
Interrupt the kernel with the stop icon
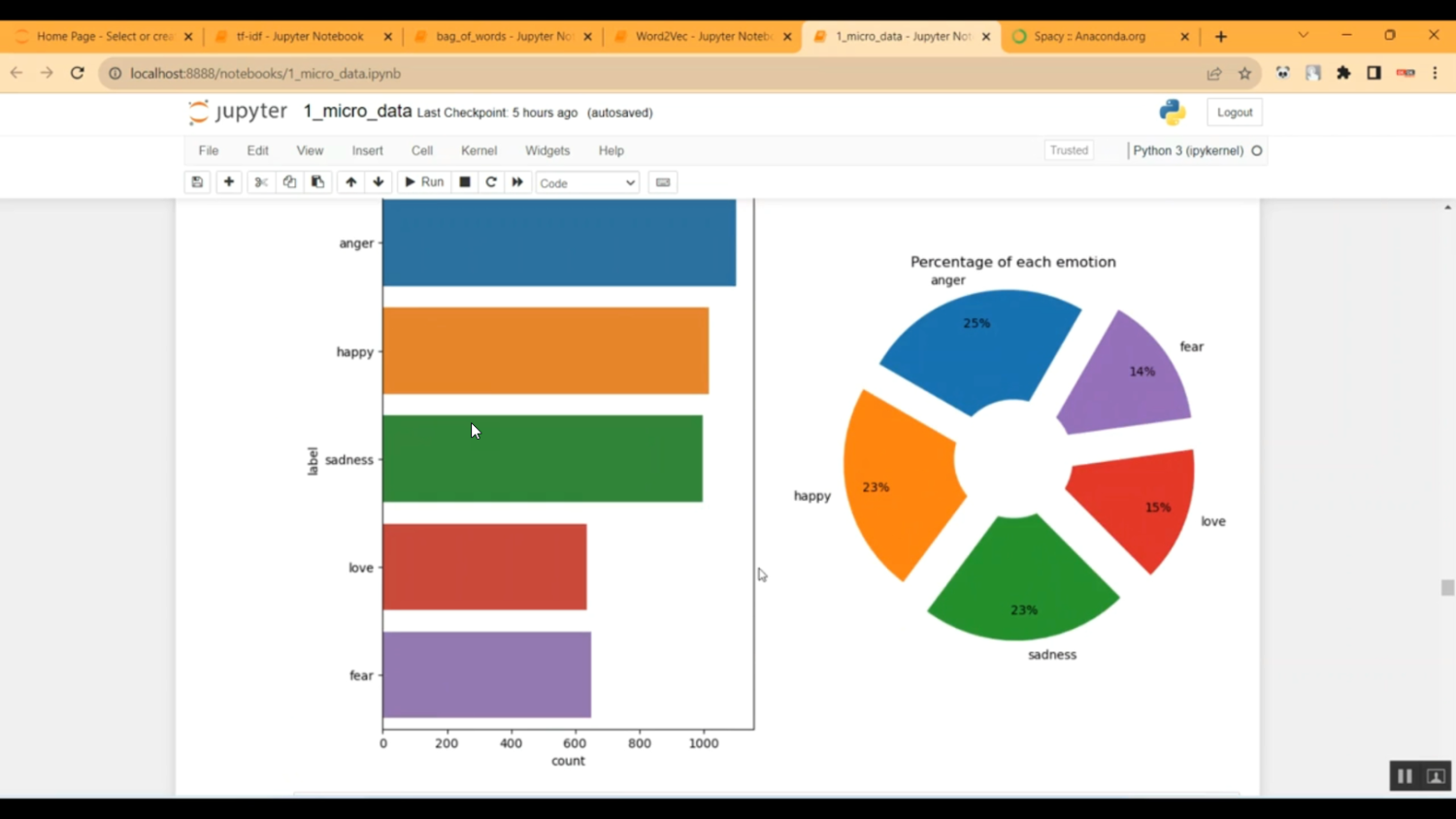click(x=464, y=181)
